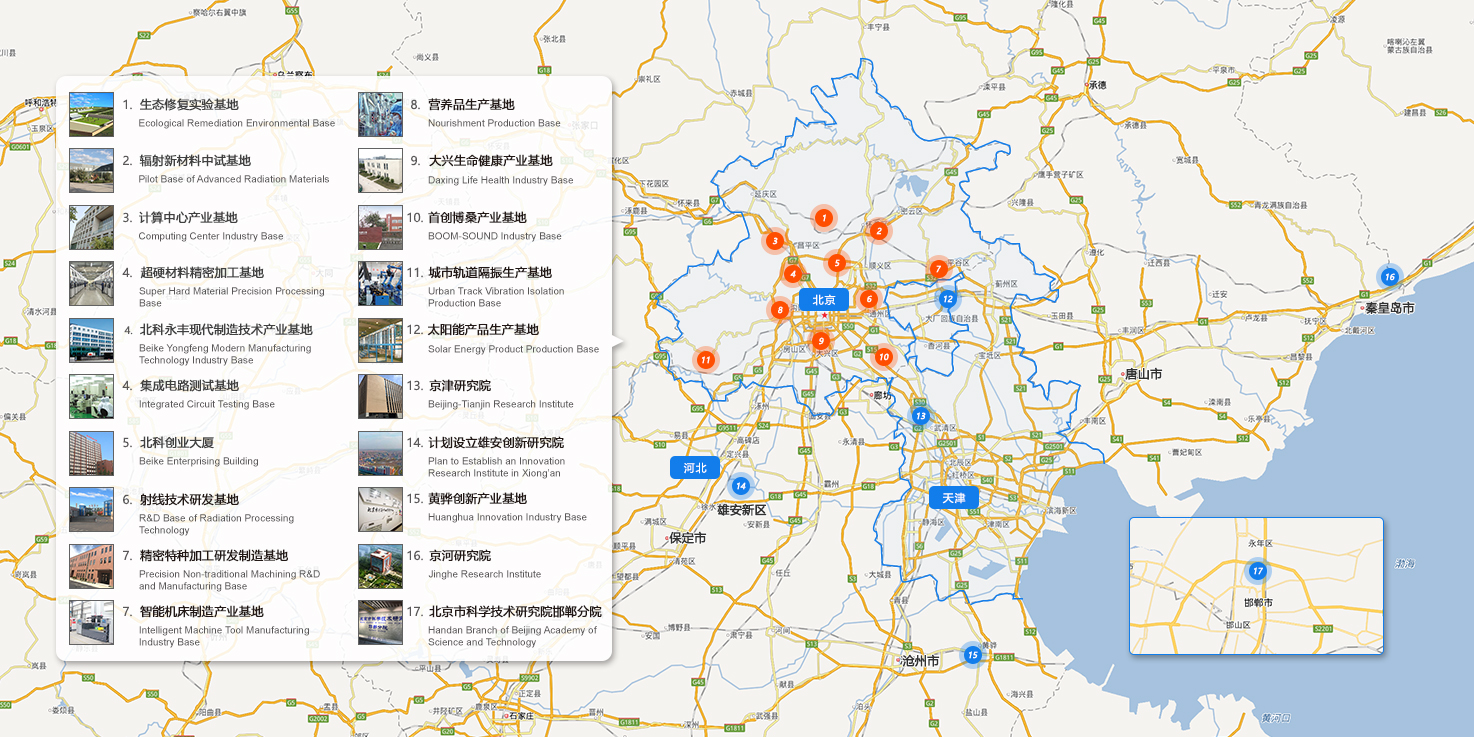Click the 天津 region label
The image size is (1474, 737).
[x=954, y=498]
